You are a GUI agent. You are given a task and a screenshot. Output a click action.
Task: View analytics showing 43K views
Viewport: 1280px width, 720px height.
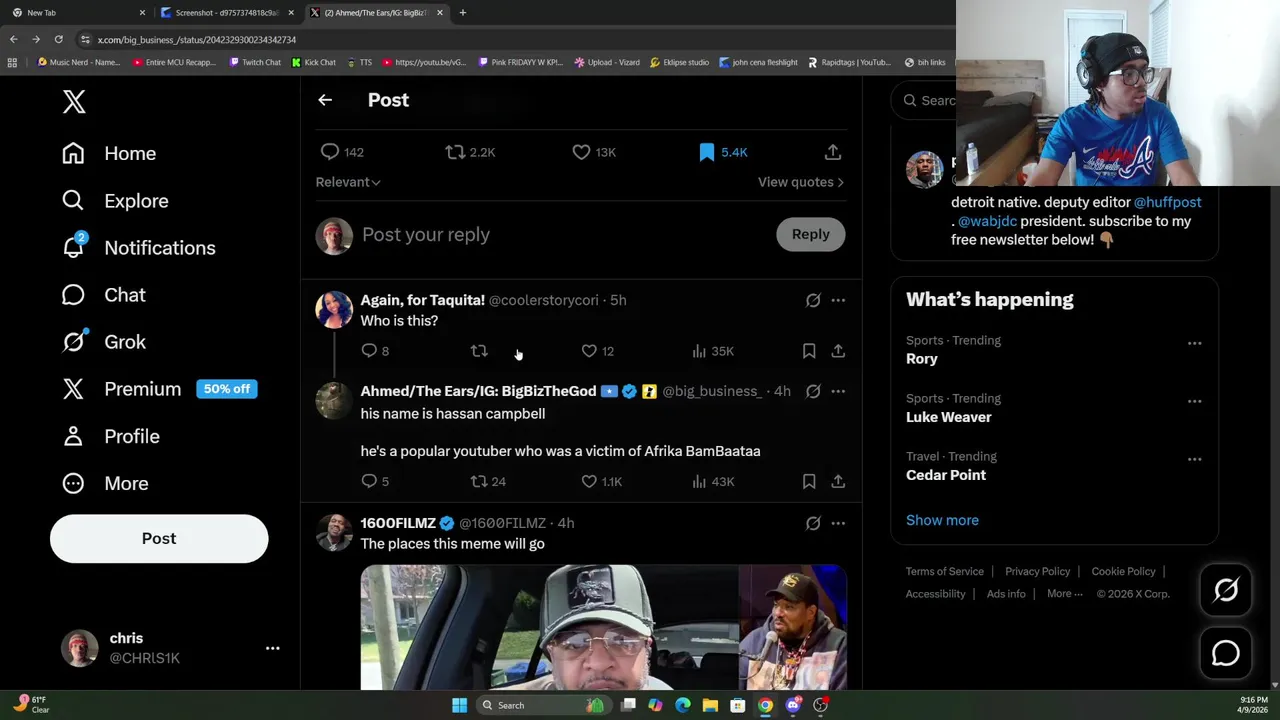tap(712, 481)
